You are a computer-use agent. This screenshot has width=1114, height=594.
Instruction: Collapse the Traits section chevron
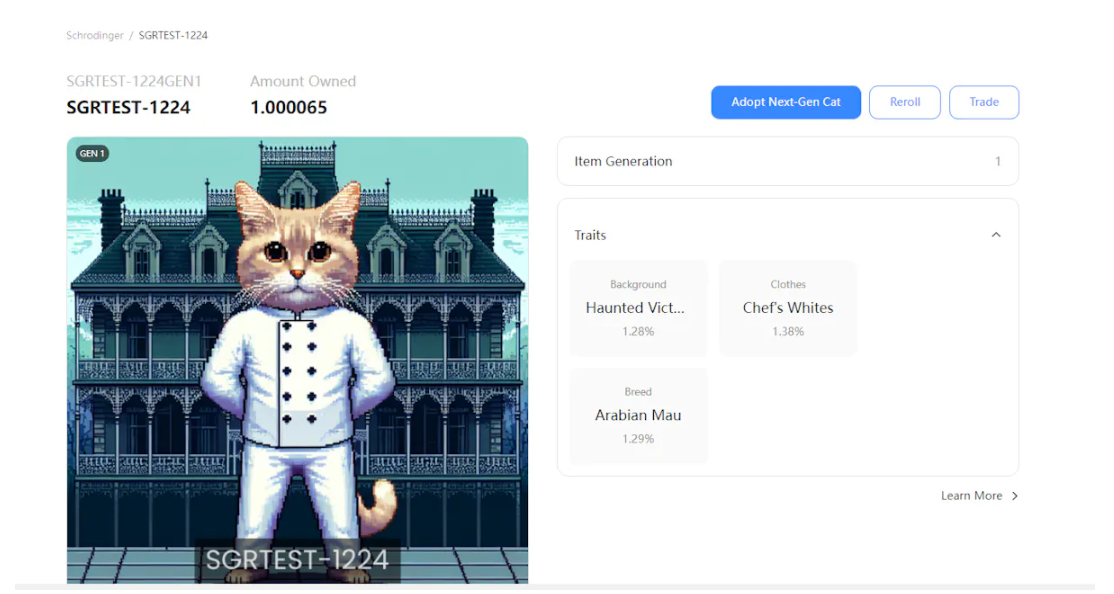(x=996, y=235)
